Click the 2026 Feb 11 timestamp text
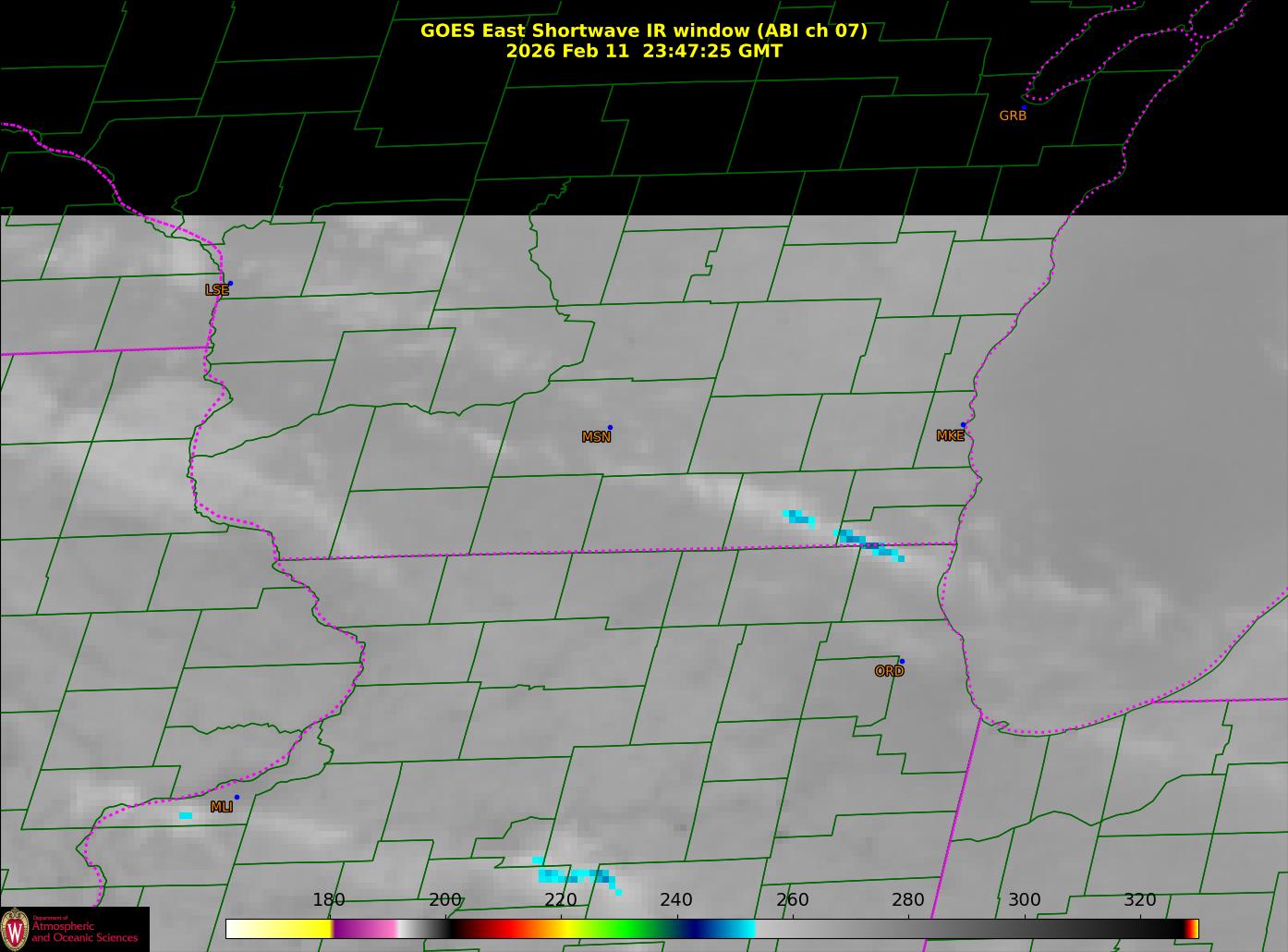This screenshot has height=952, width=1288. pos(643,52)
